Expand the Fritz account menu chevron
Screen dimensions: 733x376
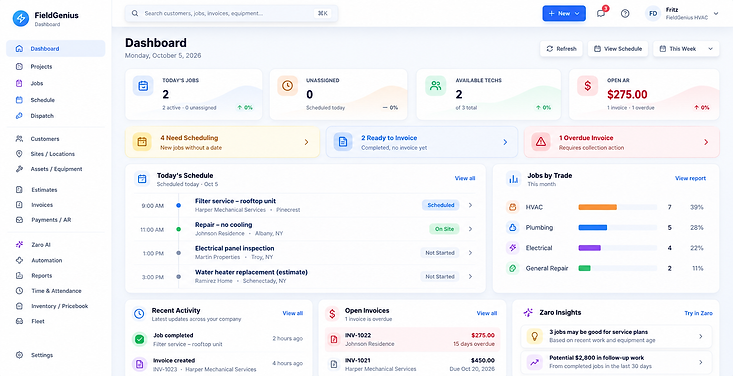click(x=716, y=14)
